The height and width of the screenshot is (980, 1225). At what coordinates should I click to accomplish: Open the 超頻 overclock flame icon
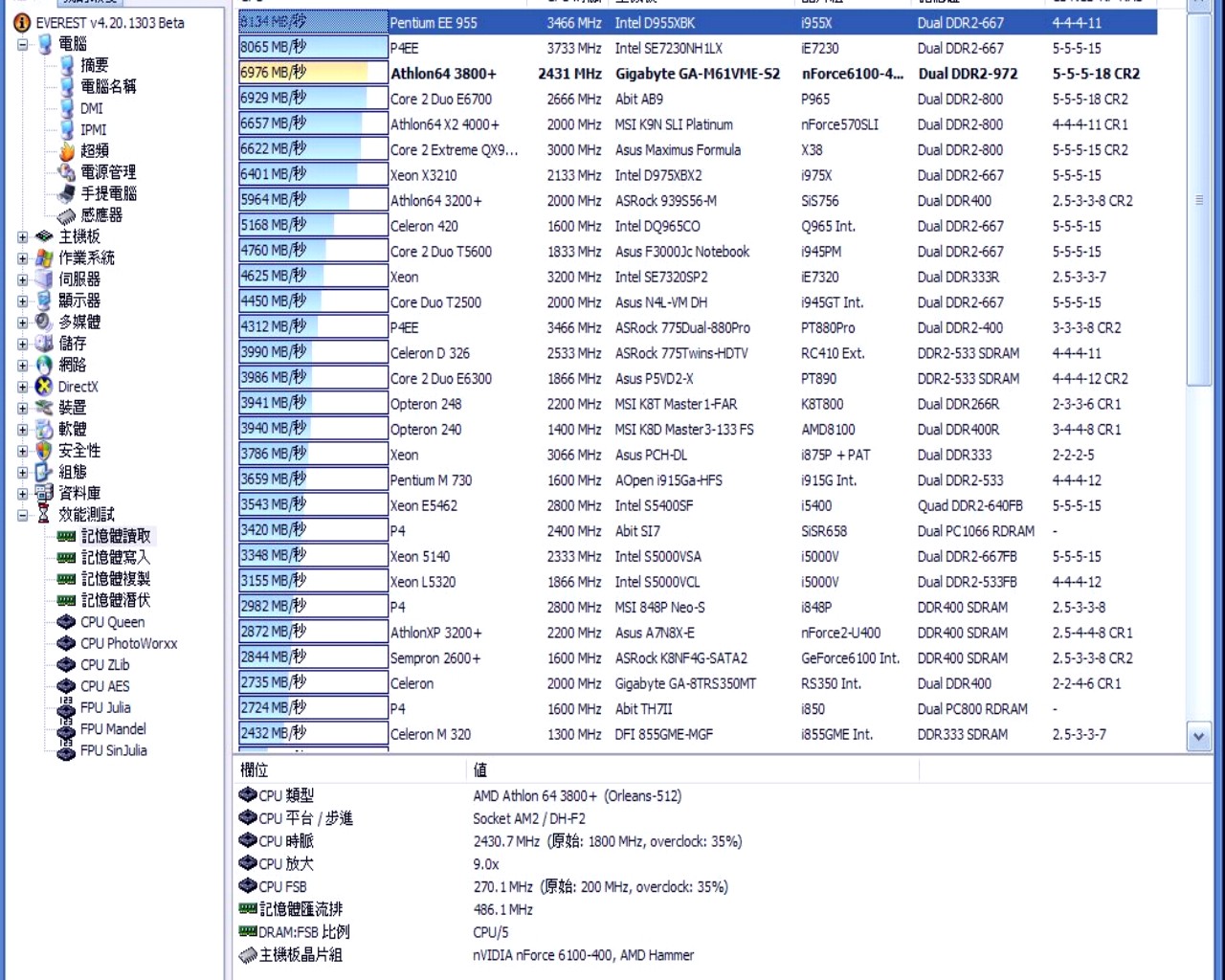click(x=67, y=150)
